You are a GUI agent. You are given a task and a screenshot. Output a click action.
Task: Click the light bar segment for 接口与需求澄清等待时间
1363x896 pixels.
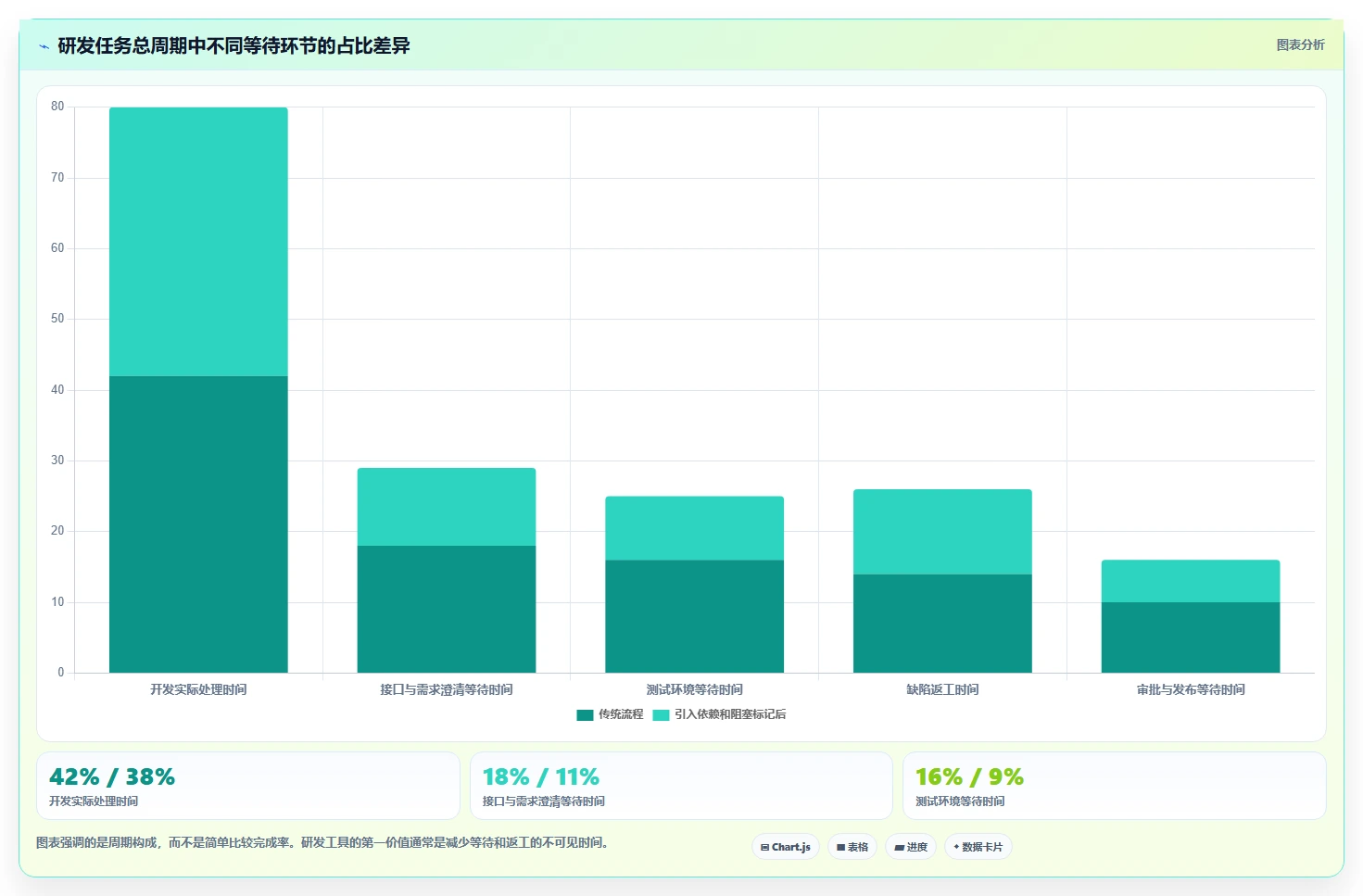tap(447, 507)
